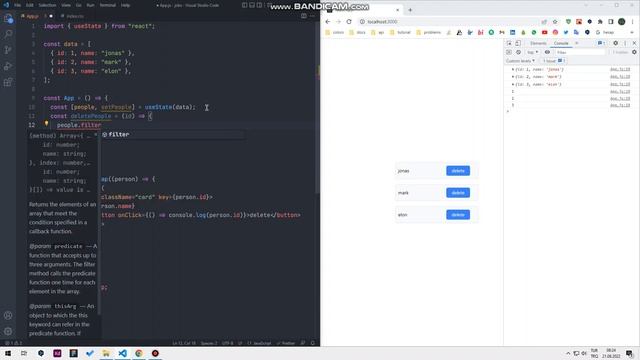640x360 pixels.
Task: Switch to the Elements tab in DevTools
Action: point(538,43)
